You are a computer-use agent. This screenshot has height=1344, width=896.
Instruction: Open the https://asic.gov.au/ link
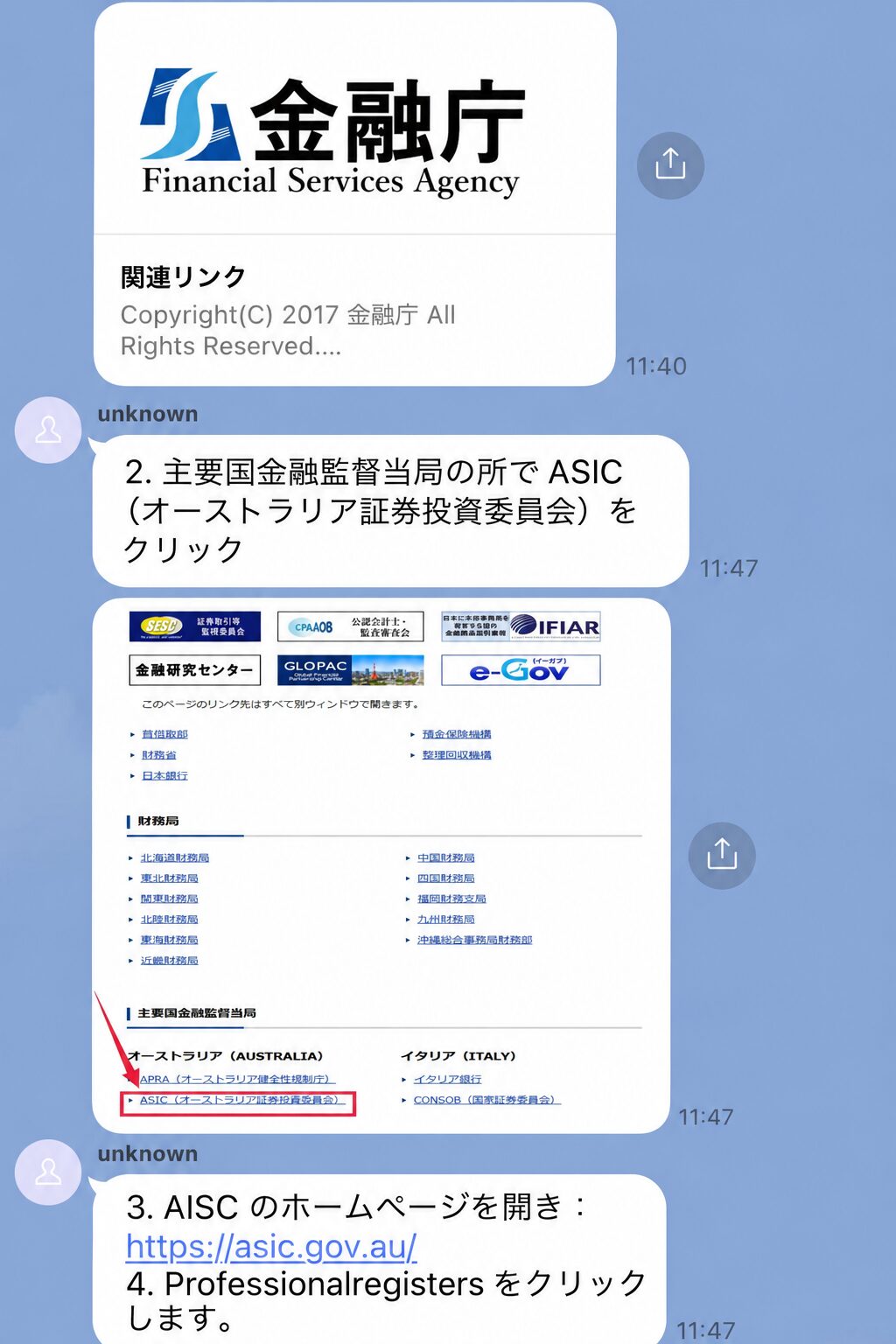click(x=271, y=1246)
